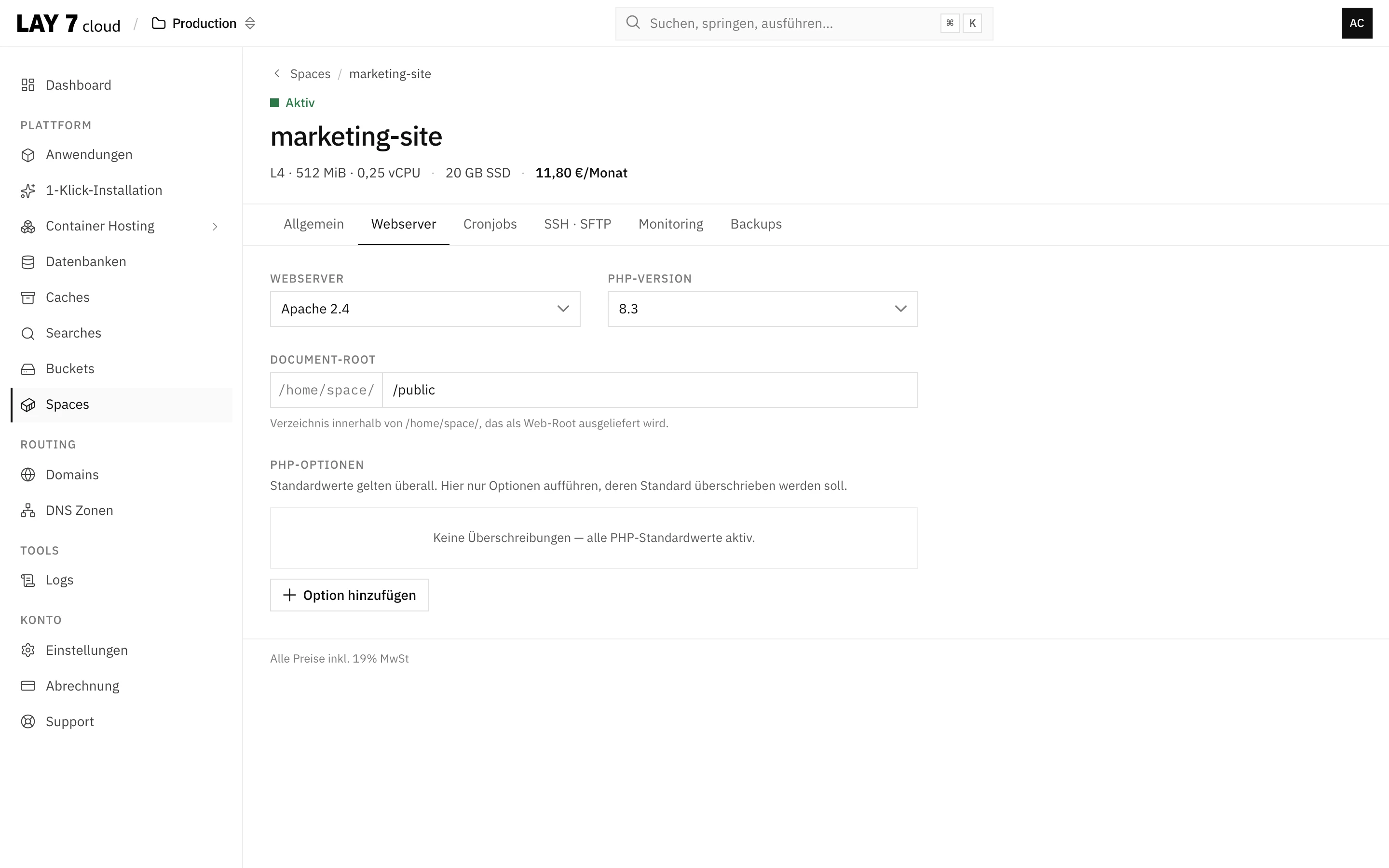The height and width of the screenshot is (868, 1389).
Task: Open the Cronjobs tab
Action: point(490,224)
